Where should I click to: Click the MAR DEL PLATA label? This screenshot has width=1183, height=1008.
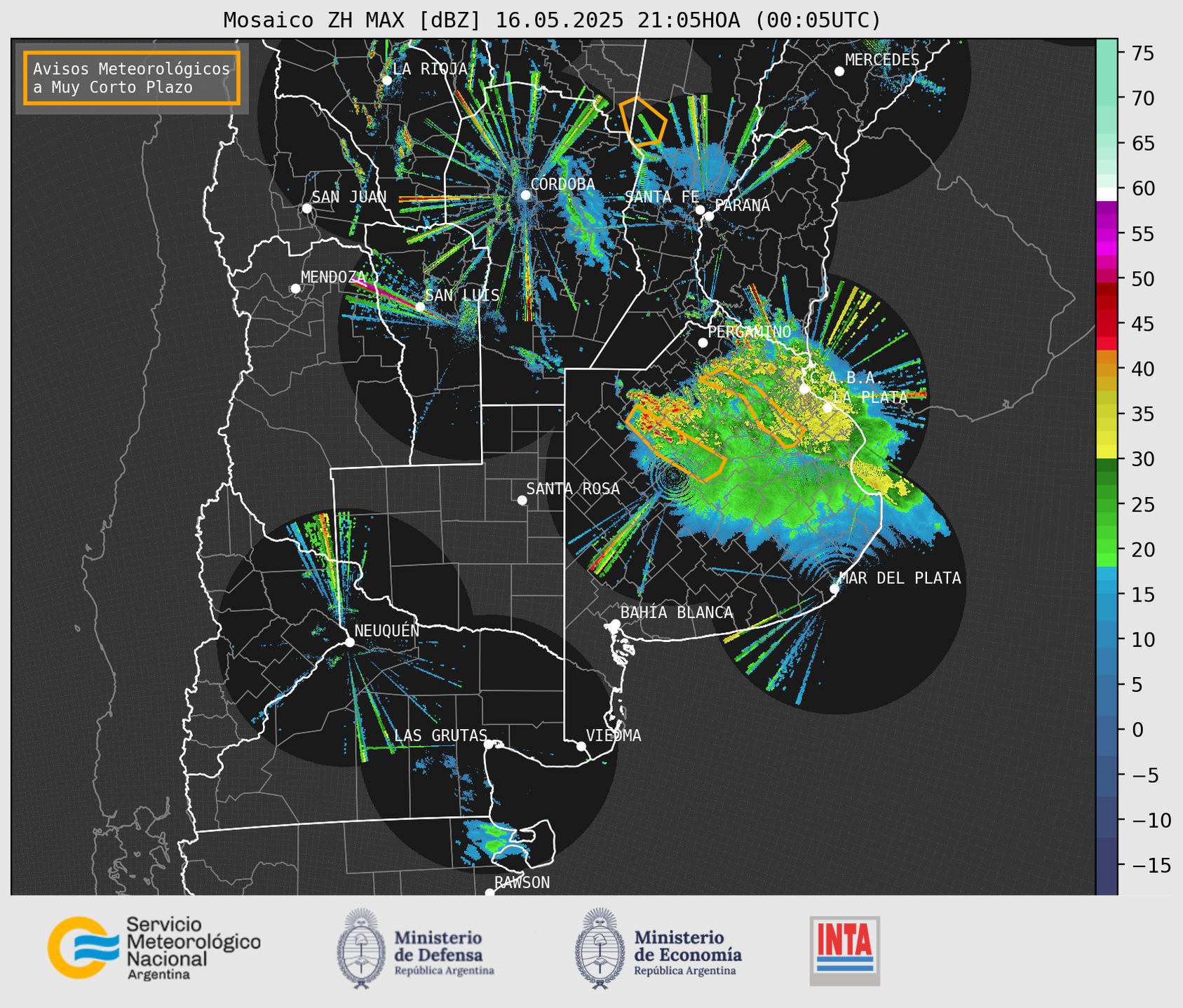coord(900,578)
